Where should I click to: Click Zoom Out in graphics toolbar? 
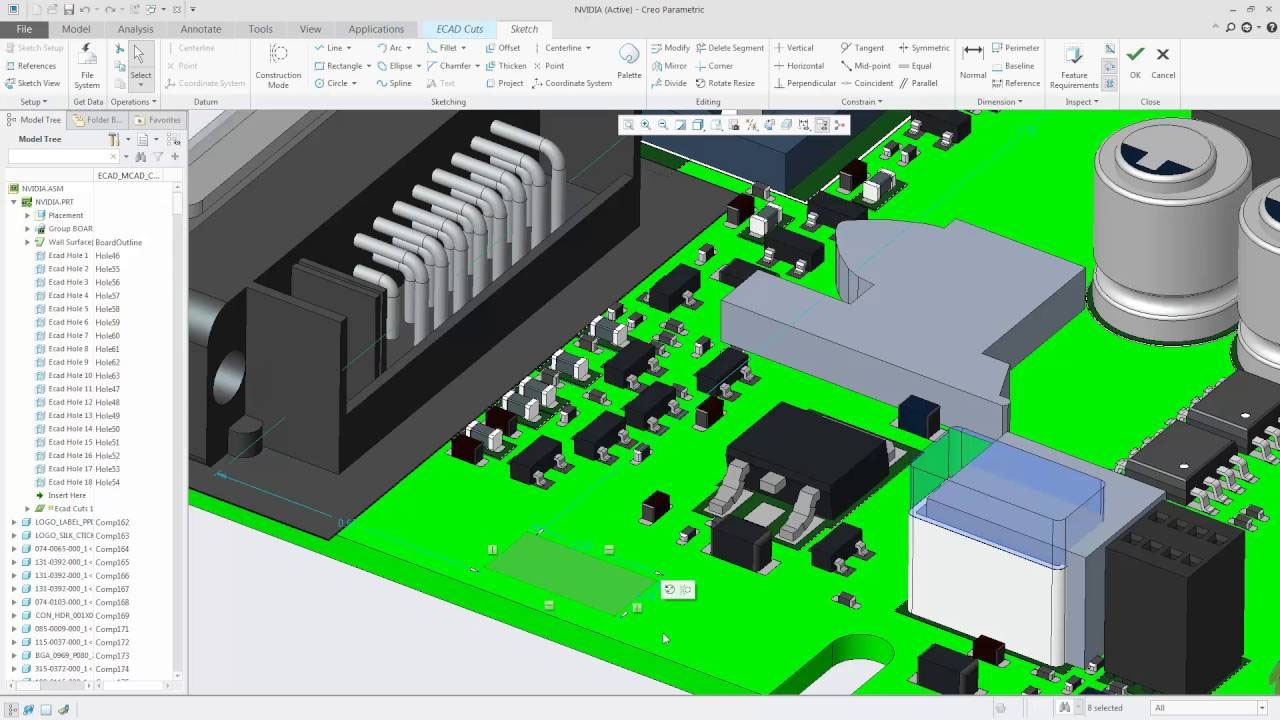click(x=663, y=125)
